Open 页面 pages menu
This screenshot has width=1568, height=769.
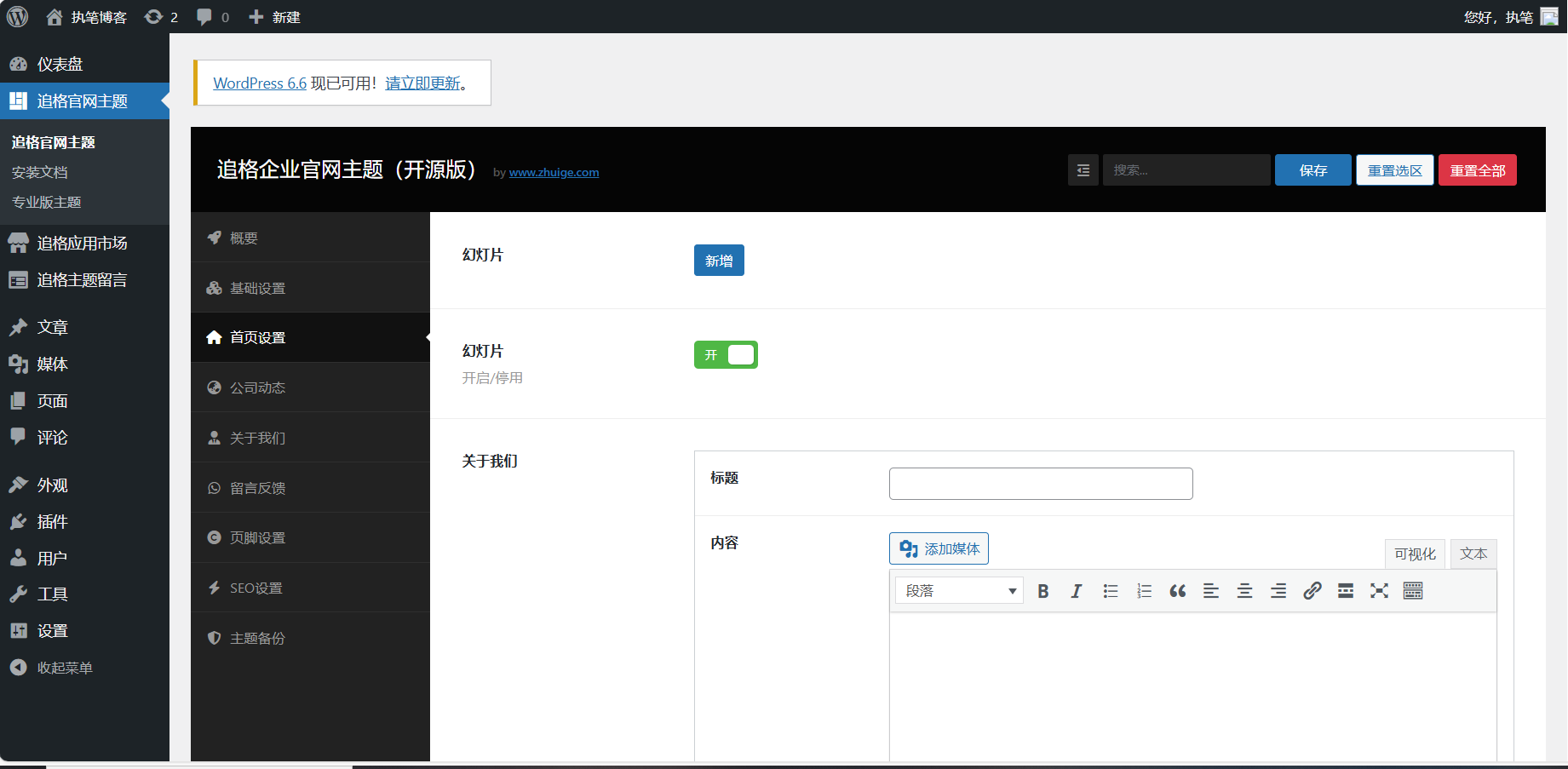click(84, 400)
